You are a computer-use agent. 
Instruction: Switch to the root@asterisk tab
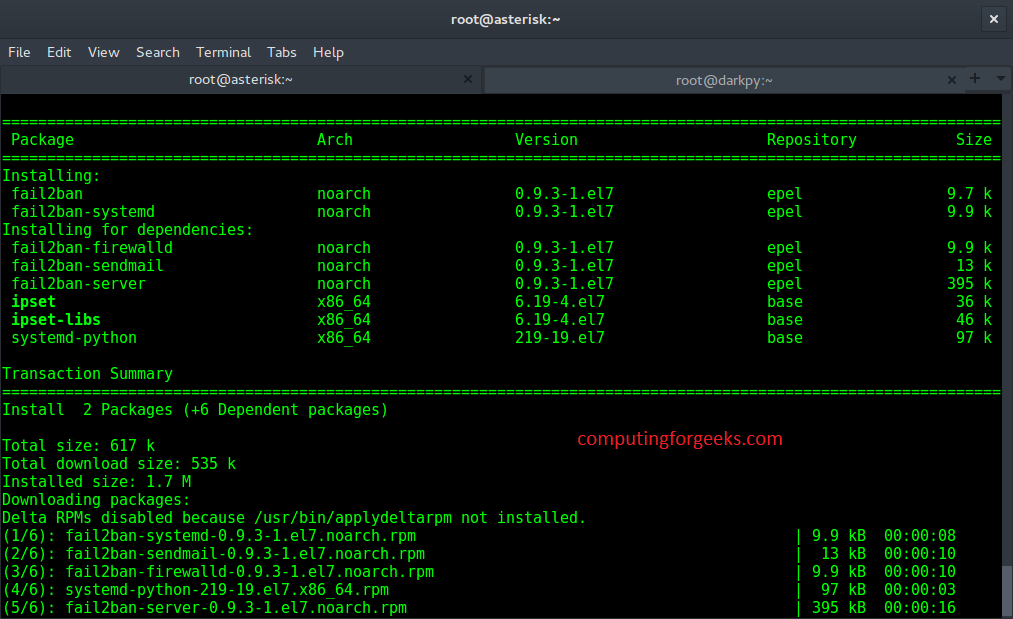click(241, 79)
